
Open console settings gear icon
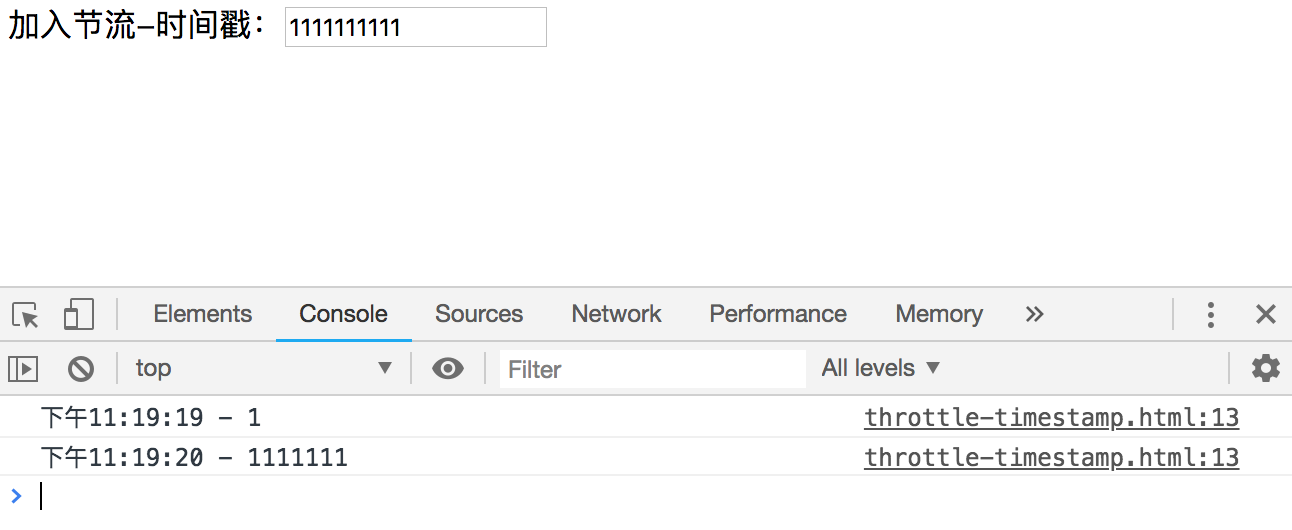click(1266, 368)
